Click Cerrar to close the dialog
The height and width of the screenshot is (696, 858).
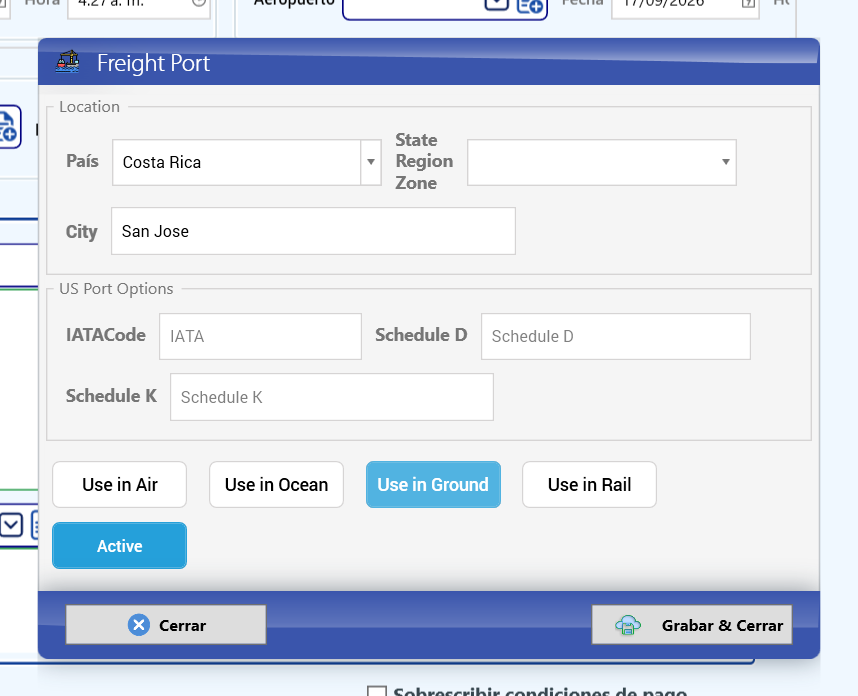(166, 625)
